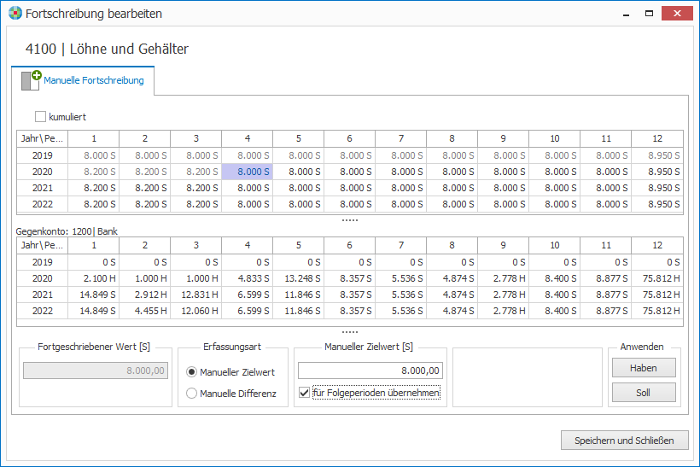Click row label 2022 in upper table
700x467 pixels.
click(x=42, y=204)
